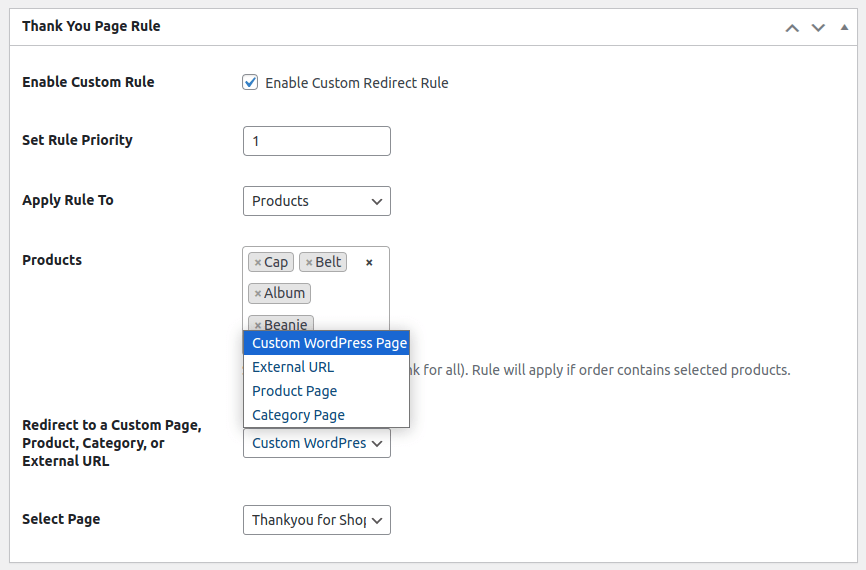The image size is (866, 570).
Task: Click the Set Rule Priority field
Action: tap(316, 141)
